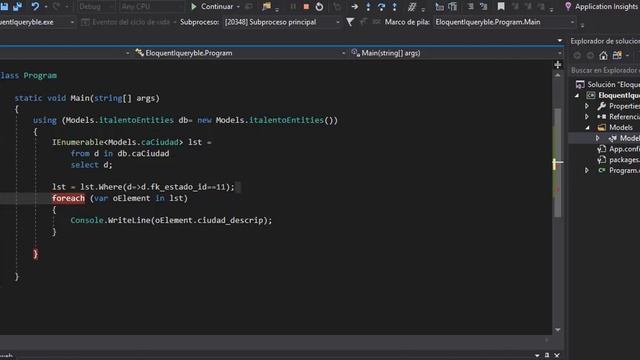This screenshot has width=640, height=360.
Task: Select packages.config in Solution Explorer
Action: tap(618, 160)
